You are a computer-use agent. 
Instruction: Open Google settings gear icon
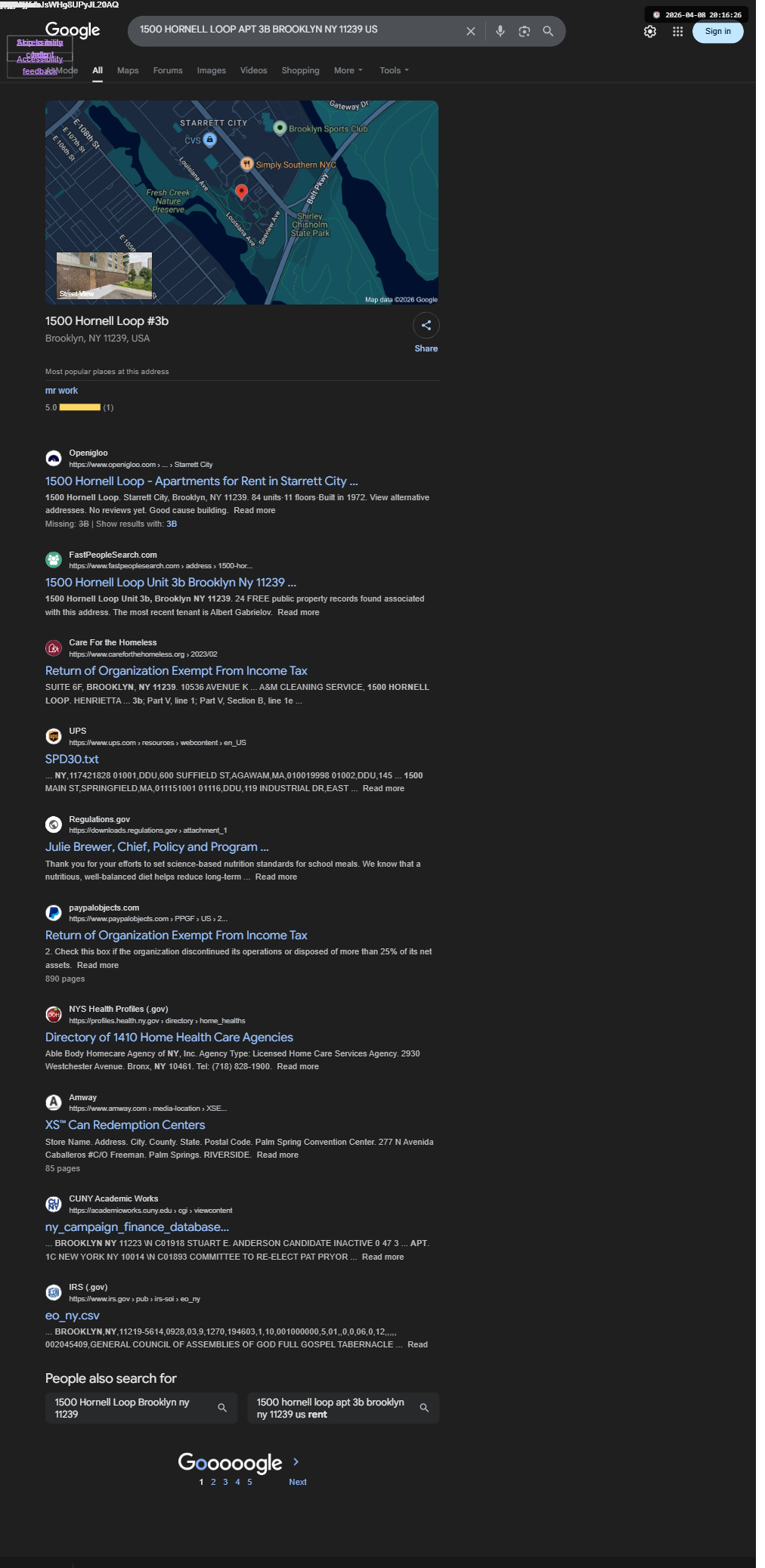click(x=650, y=32)
